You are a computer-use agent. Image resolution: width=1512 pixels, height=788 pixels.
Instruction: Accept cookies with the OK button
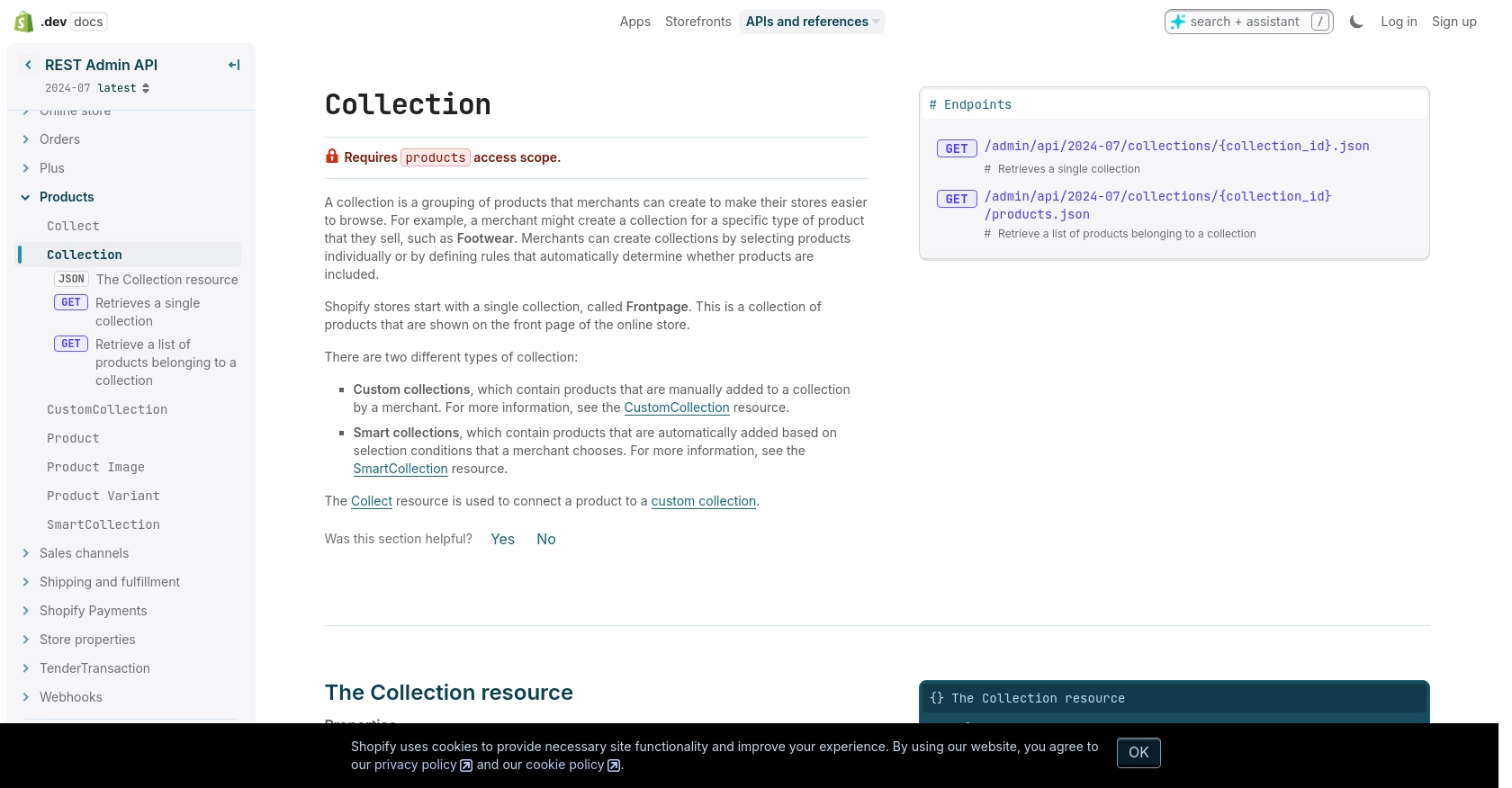(1138, 753)
